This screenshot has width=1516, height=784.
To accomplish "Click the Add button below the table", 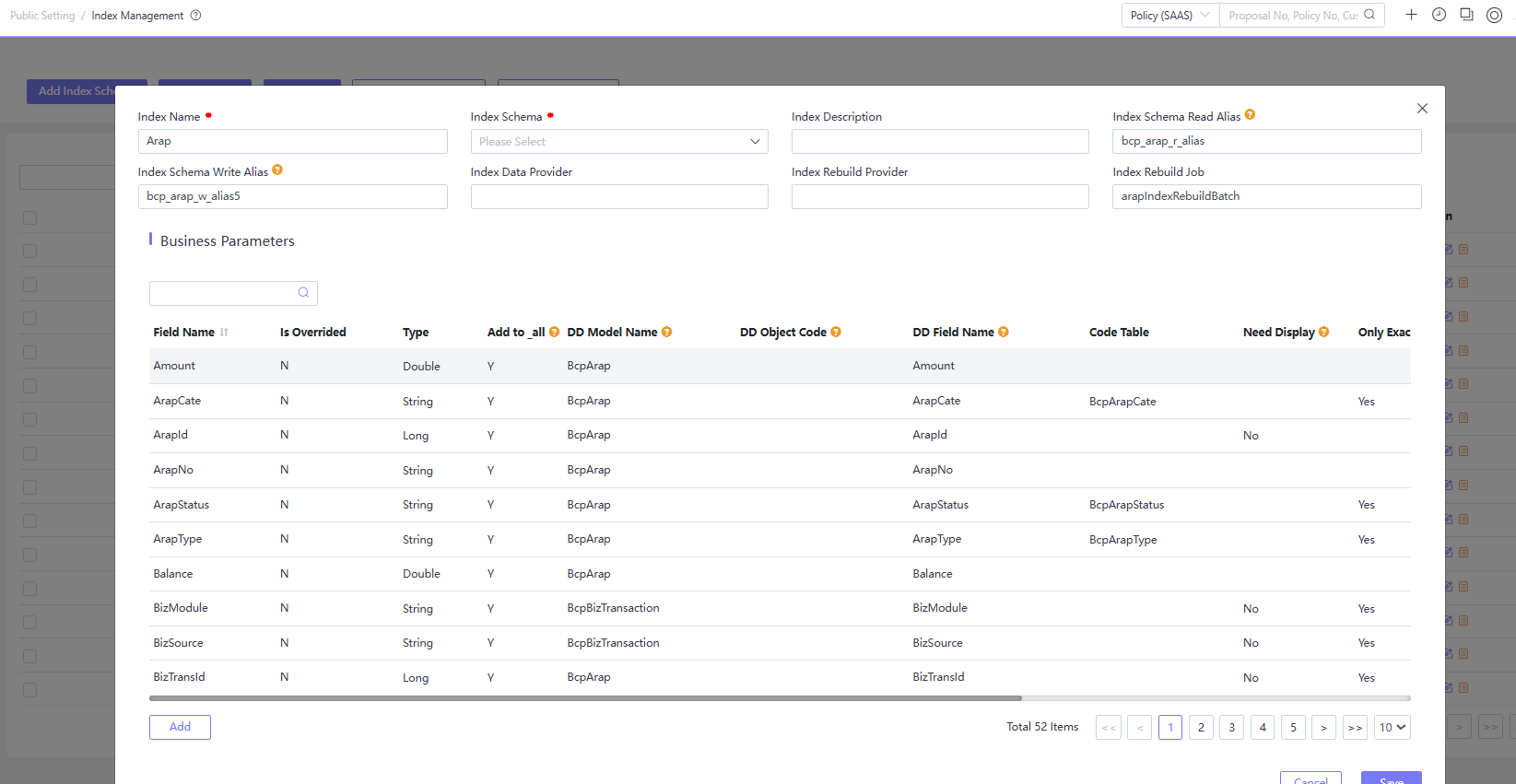I will pos(180,727).
